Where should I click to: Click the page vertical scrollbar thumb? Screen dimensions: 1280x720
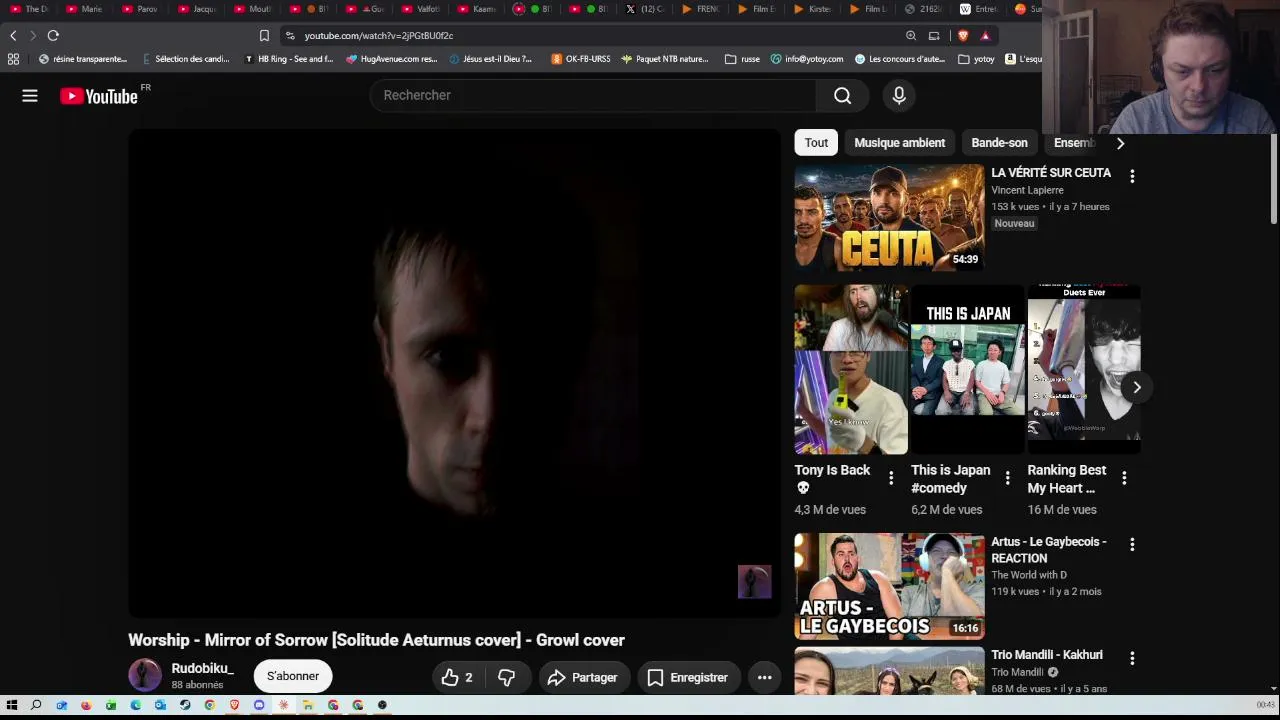tap(1274, 178)
